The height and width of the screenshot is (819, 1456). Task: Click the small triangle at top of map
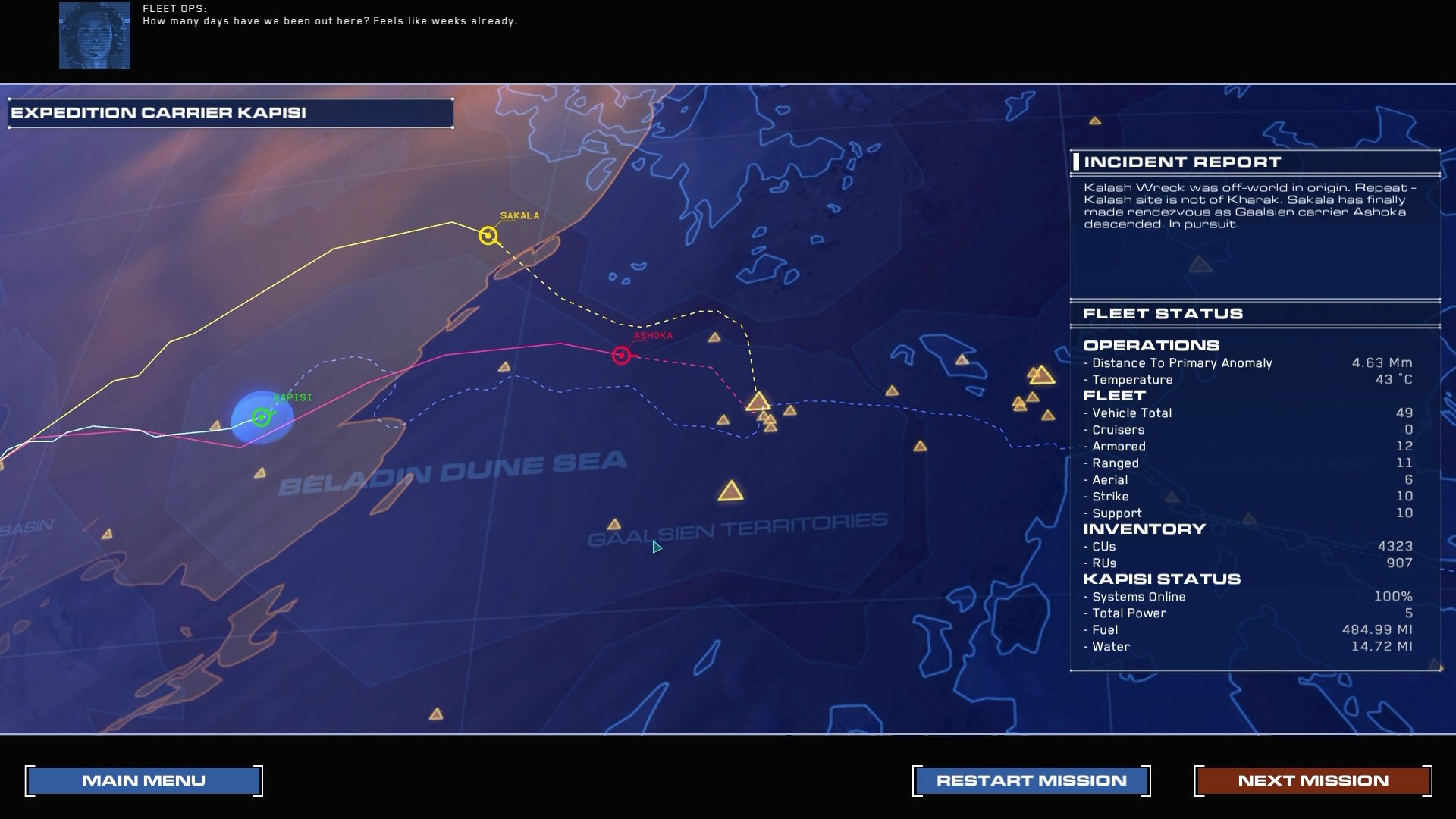pos(1095,121)
